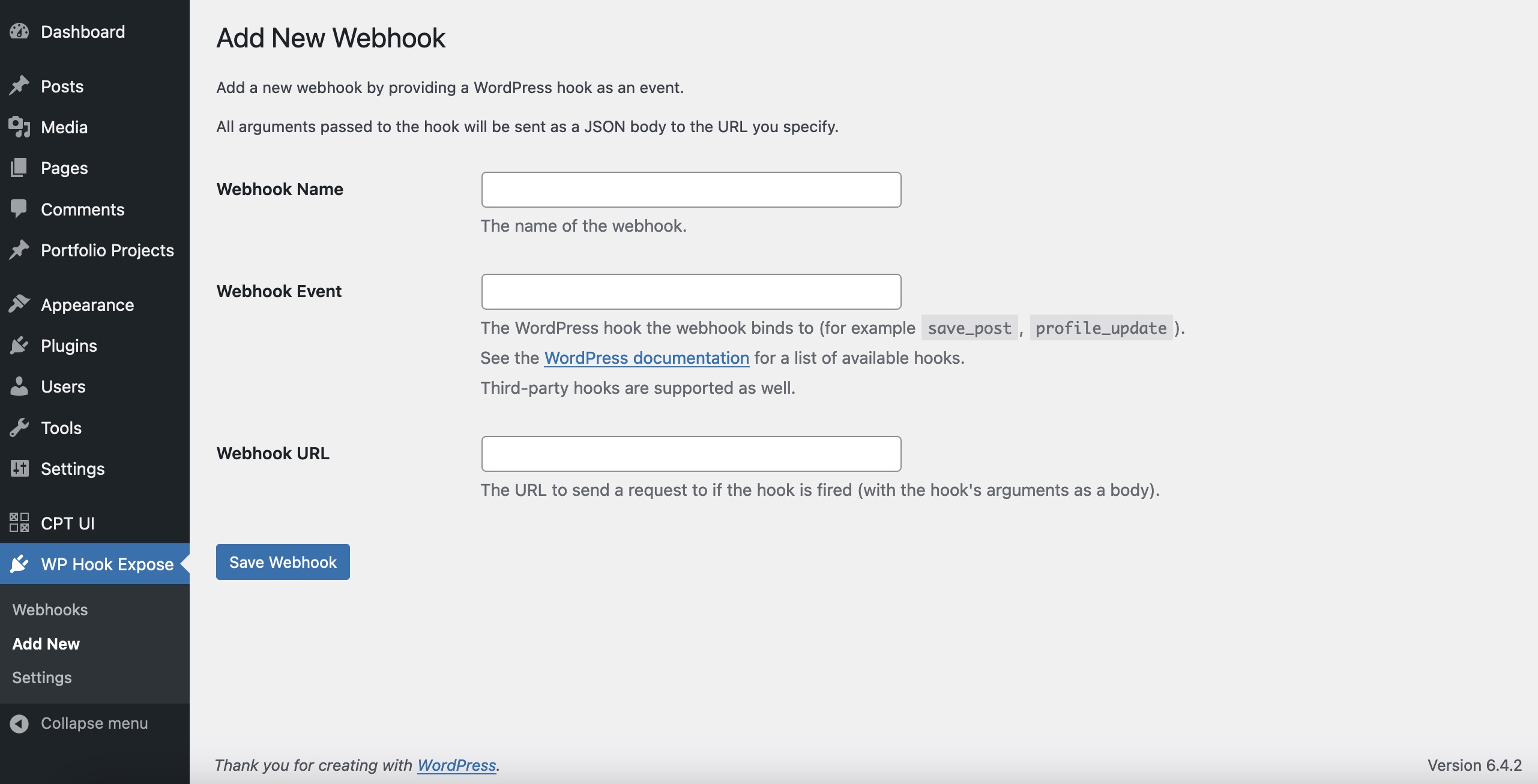This screenshot has width=1538, height=784.
Task: Go to the Media library menu
Action: [95, 127]
